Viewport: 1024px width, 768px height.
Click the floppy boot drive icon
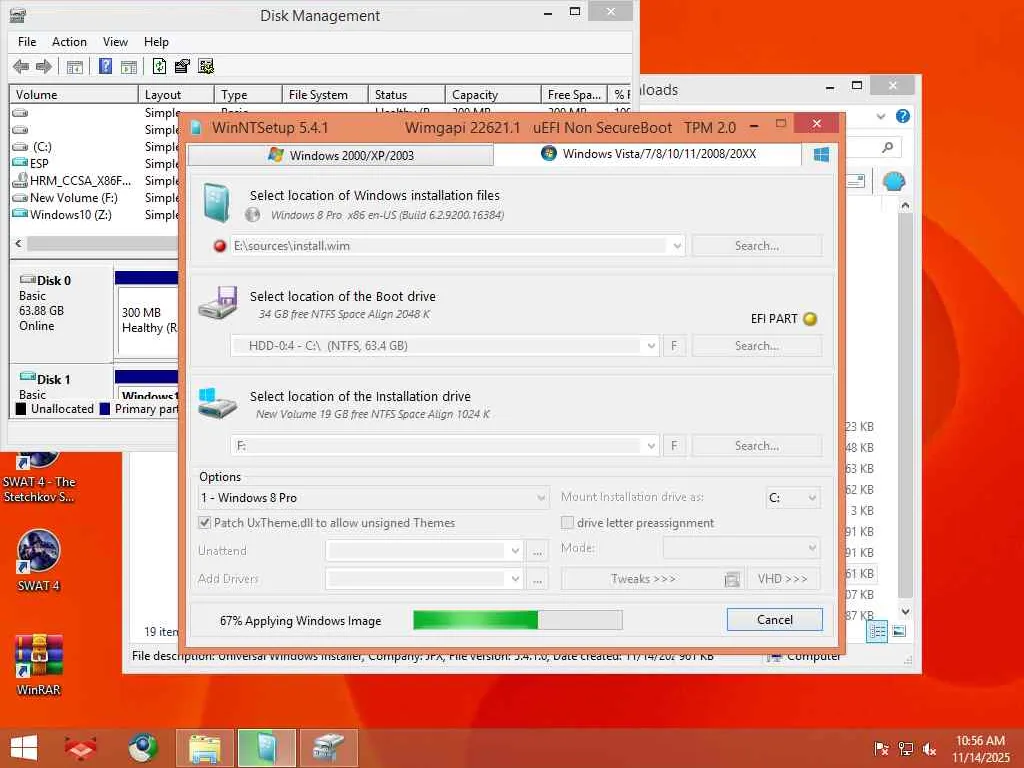coord(218,302)
